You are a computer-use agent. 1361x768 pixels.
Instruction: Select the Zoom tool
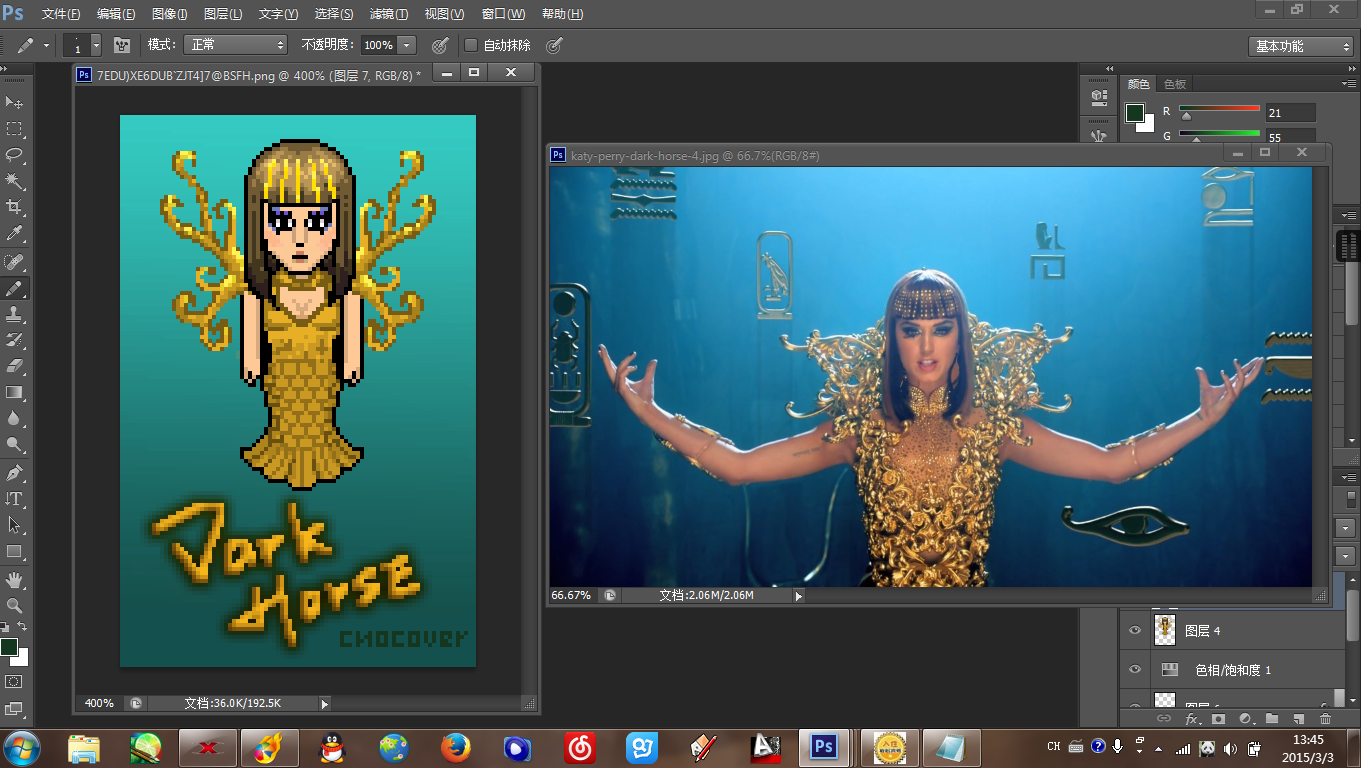pos(14,605)
